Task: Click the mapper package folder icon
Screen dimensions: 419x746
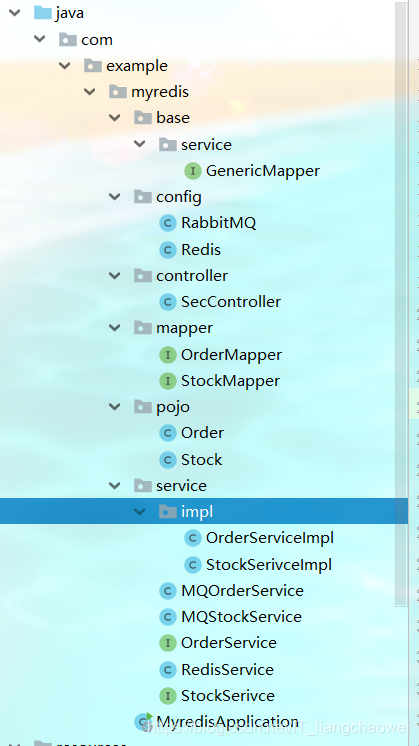Action: point(142,328)
